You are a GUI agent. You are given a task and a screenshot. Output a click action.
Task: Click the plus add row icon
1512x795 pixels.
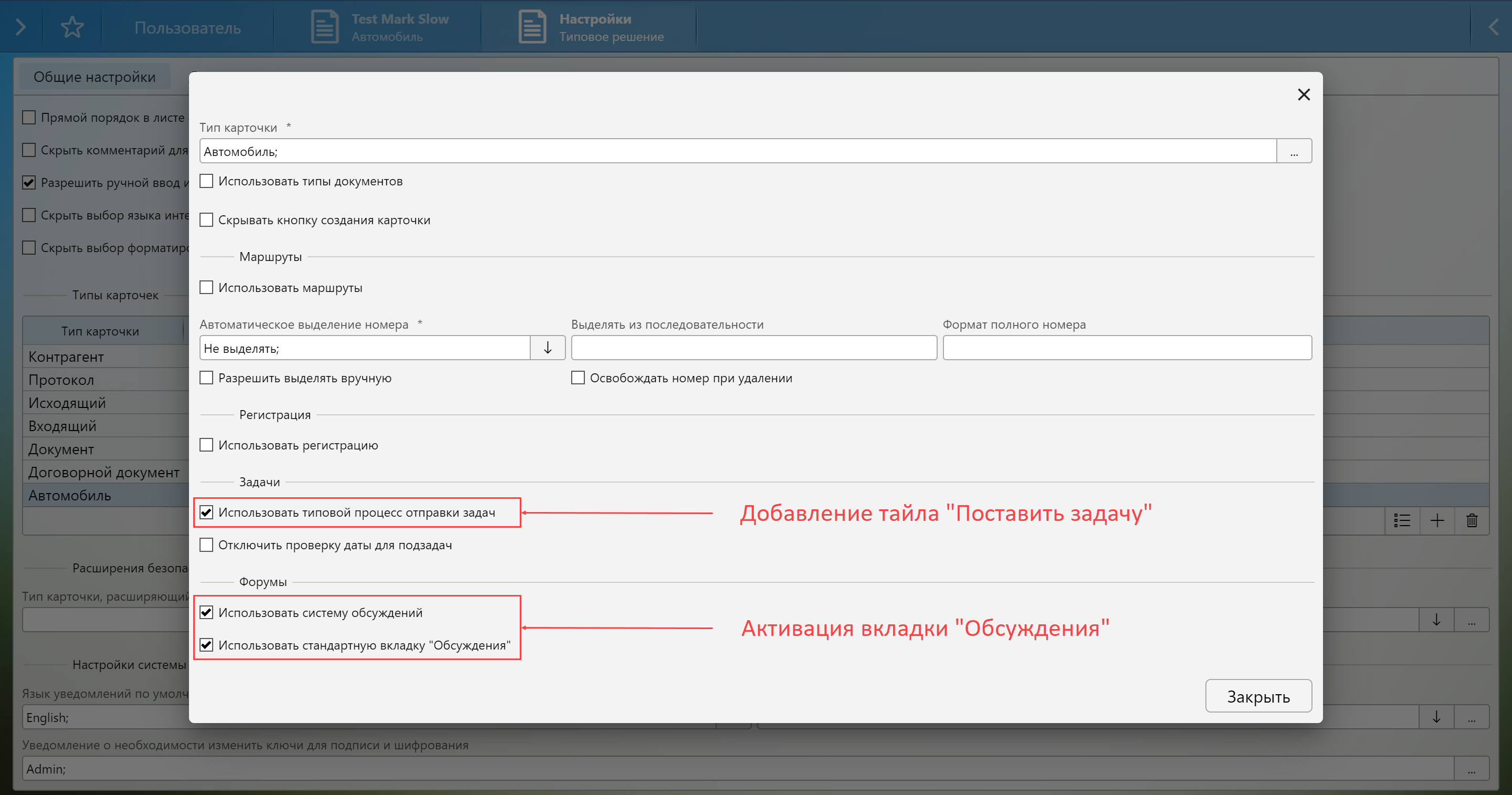coord(1437,520)
